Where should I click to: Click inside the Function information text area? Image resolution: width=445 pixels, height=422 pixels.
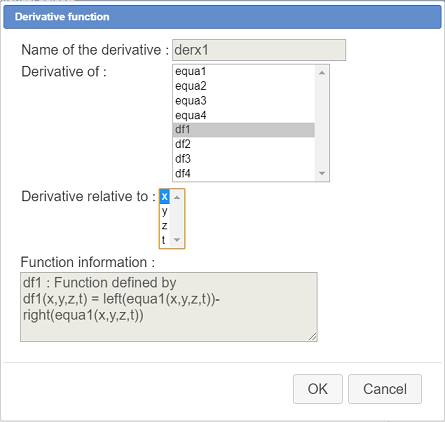(169, 307)
